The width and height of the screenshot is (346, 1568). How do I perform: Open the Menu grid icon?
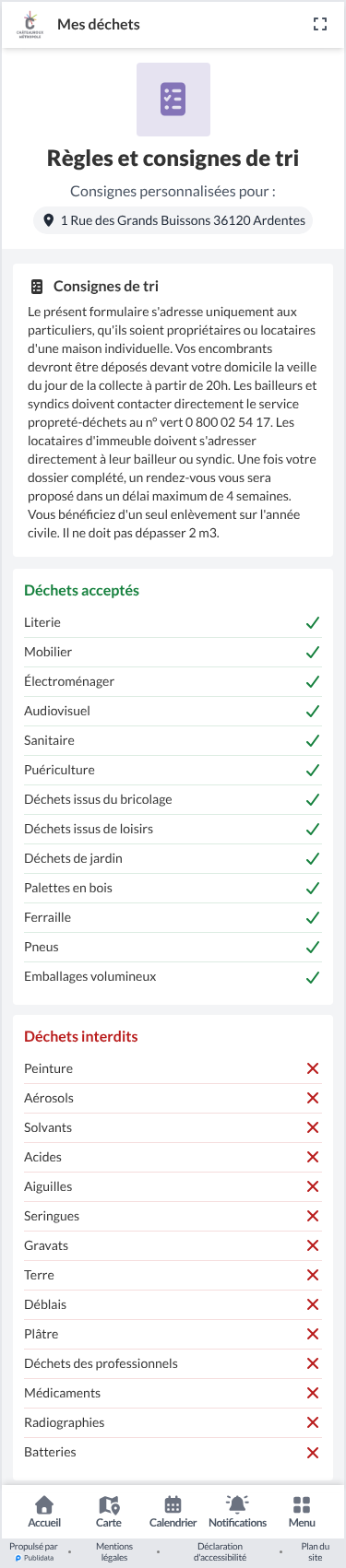[x=302, y=1504]
